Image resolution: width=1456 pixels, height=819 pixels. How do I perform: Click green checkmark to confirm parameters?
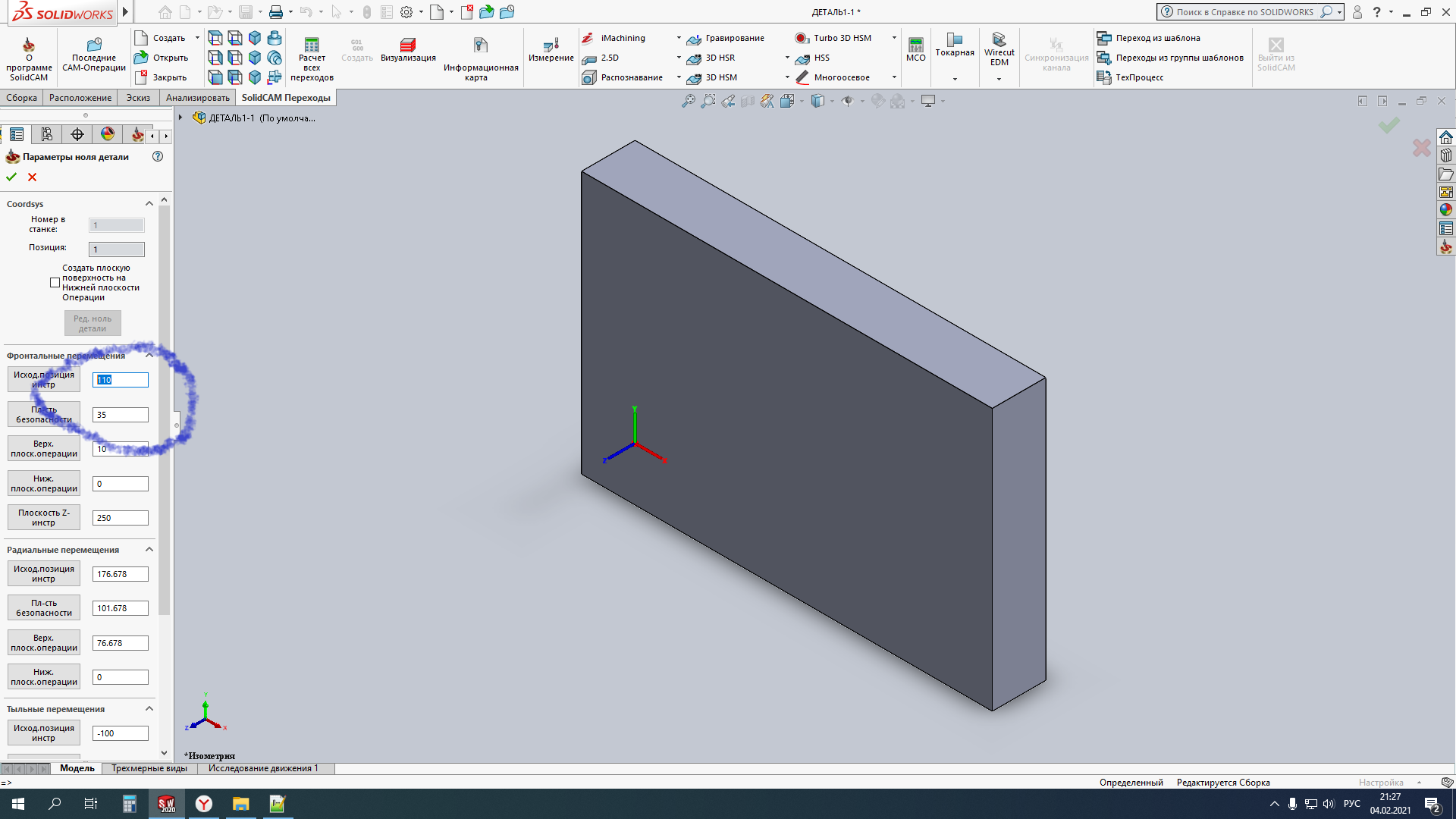click(x=11, y=177)
